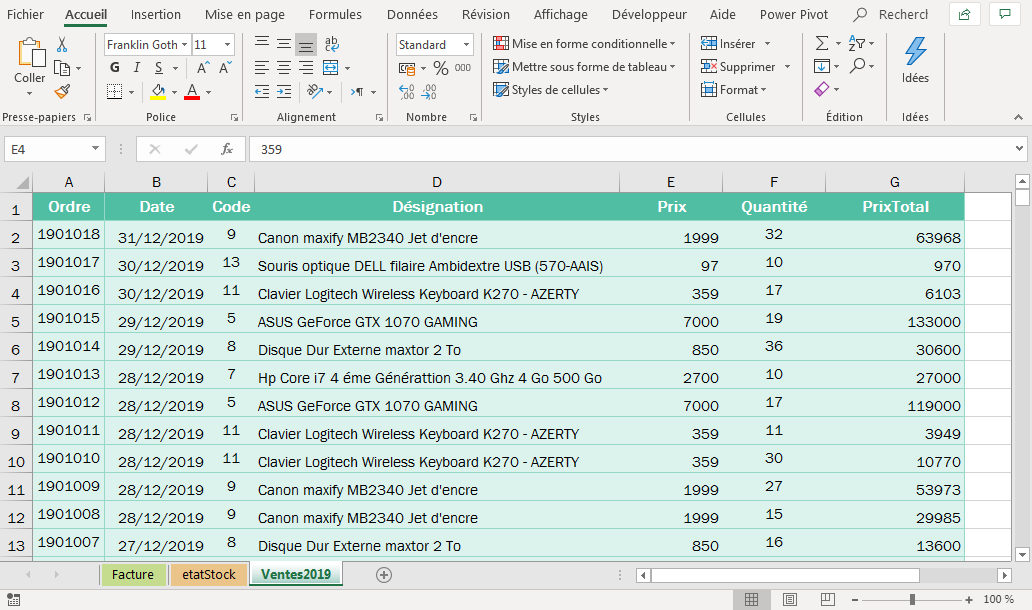Apply thousands separator 000 format
The height and width of the screenshot is (610, 1032).
[x=463, y=68]
